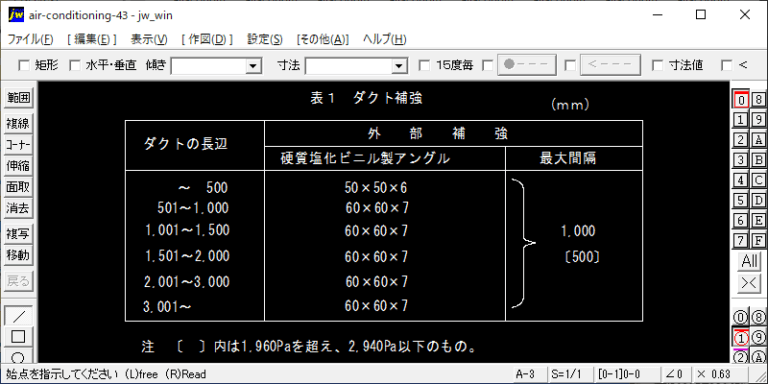768x384 pixels.
Task: Click inside the 傾き input field
Action: click(209, 66)
